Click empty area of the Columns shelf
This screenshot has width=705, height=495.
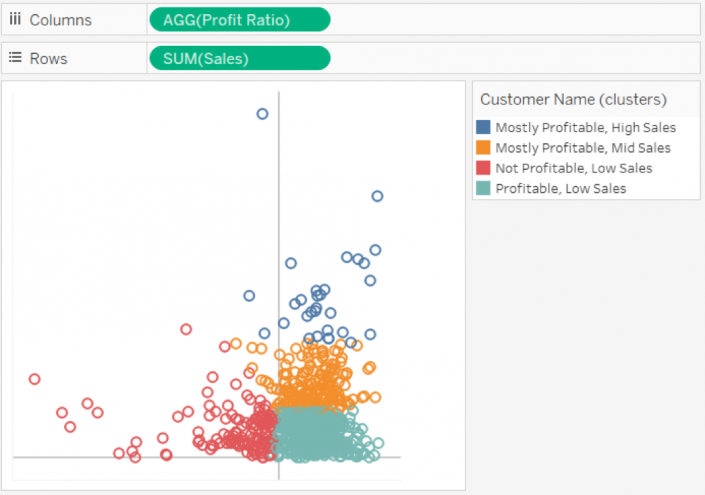click(x=513, y=20)
